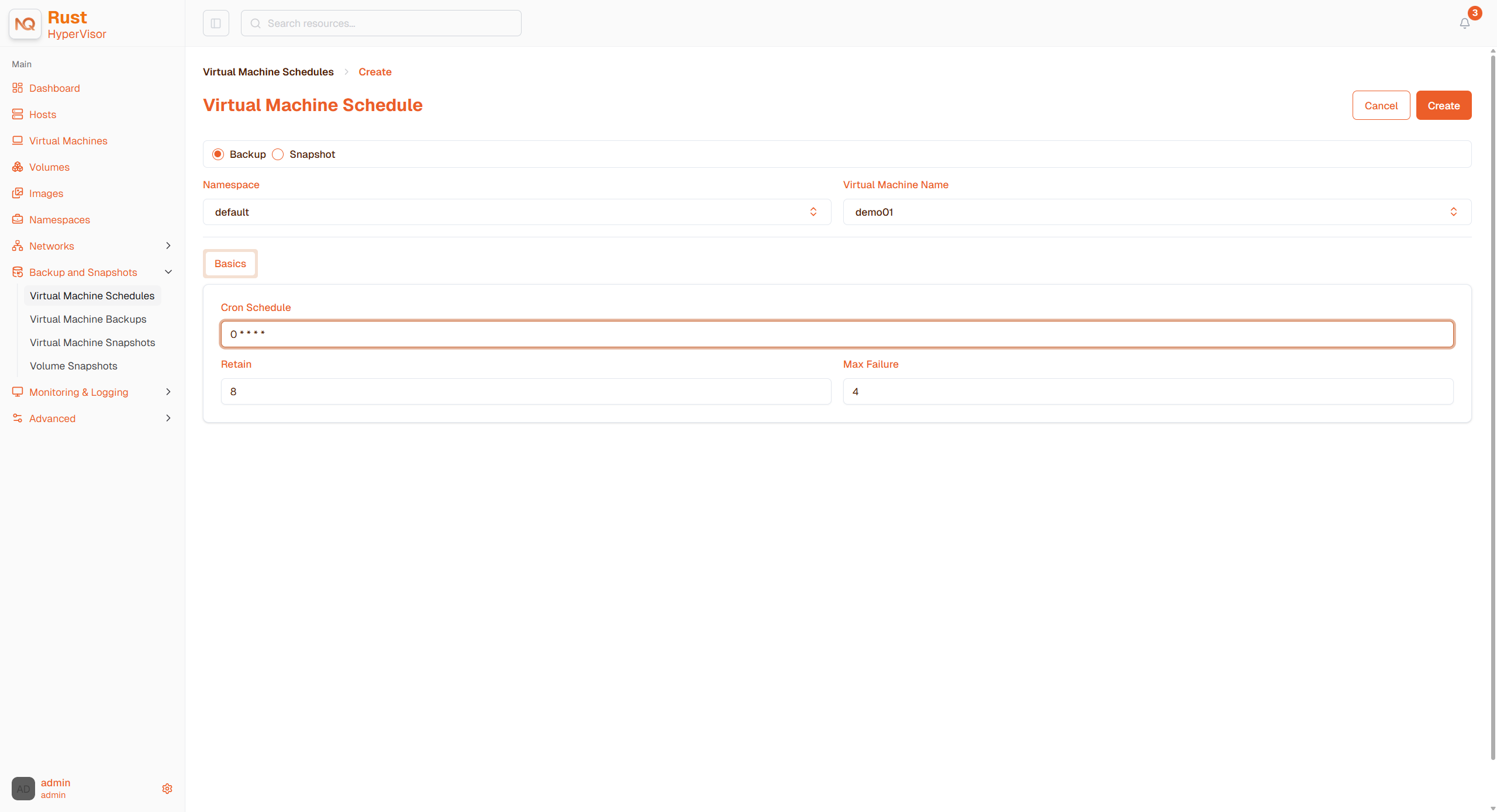Open Virtual Machine Backups in sidebar
Image resolution: width=1497 pixels, height=812 pixels.
(88, 319)
